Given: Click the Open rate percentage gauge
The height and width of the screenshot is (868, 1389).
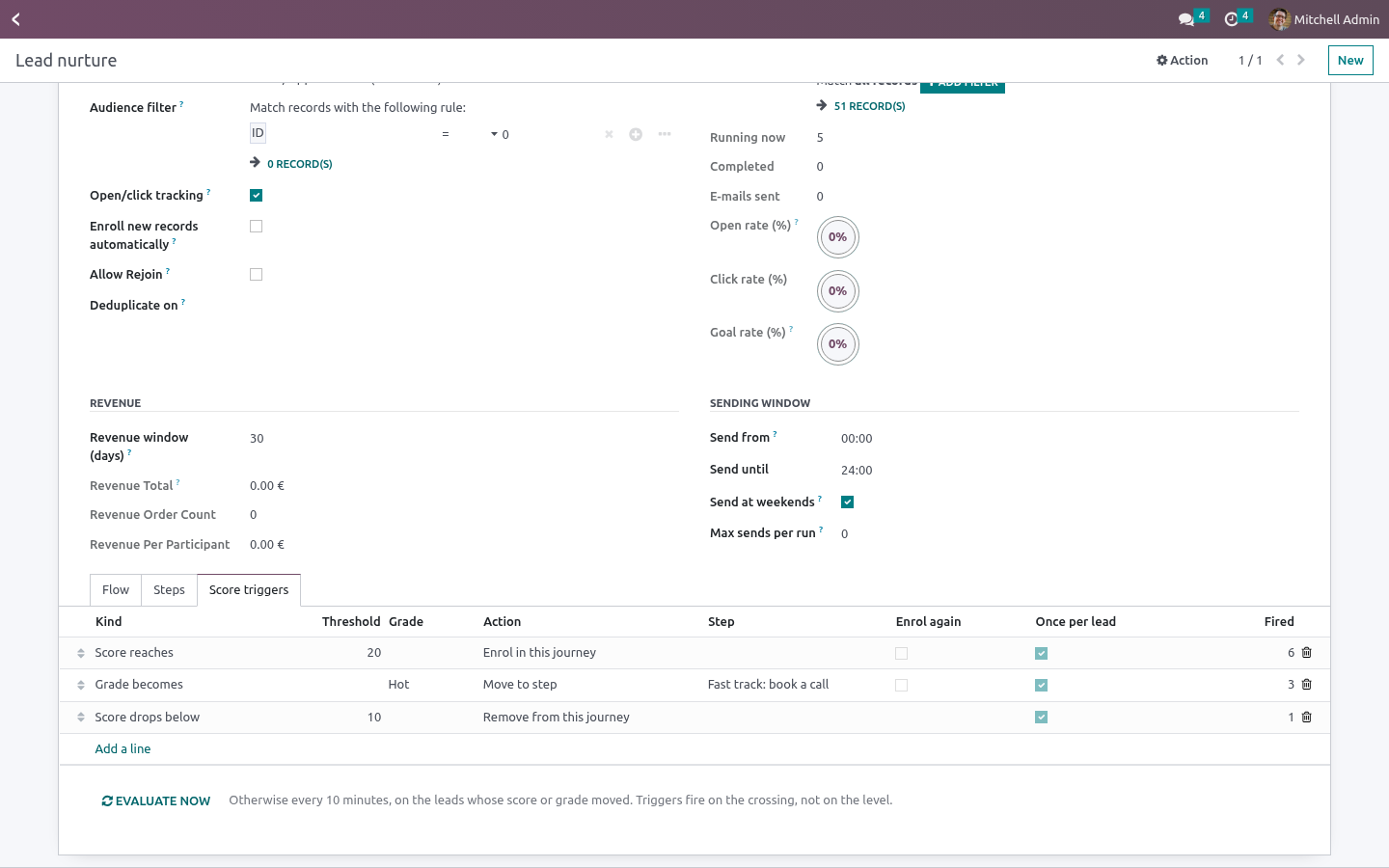Looking at the screenshot, I should (838, 237).
